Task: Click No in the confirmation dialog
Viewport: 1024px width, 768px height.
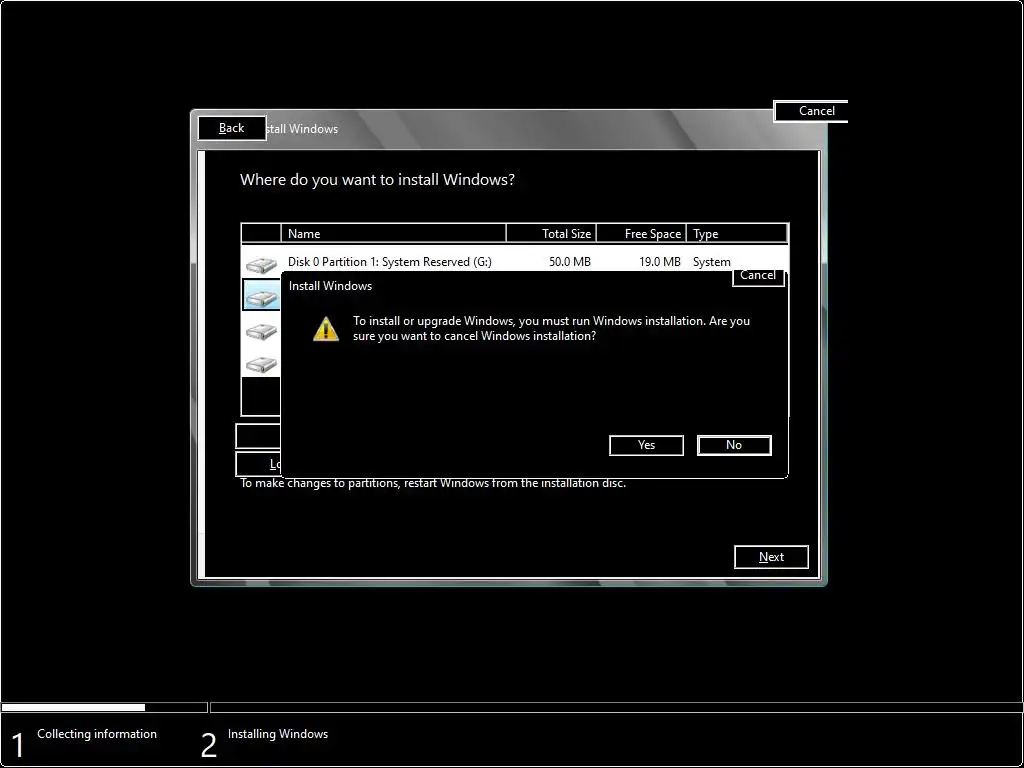Action: [734, 445]
